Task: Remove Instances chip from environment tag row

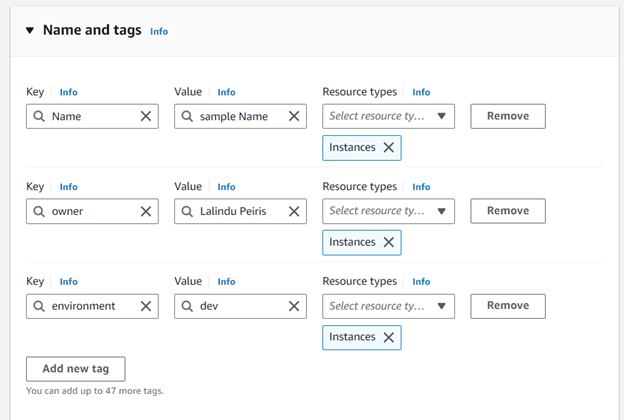Action: click(x=389, y=337)
